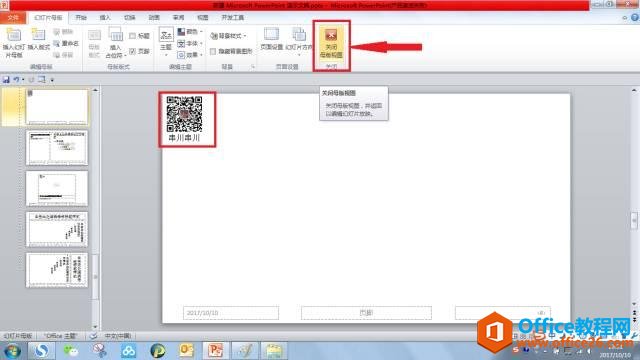The height and width of the screenshot is (360, 640).
Task: Click the thumbnail pane scrollbar
Action: pos(96,277)
